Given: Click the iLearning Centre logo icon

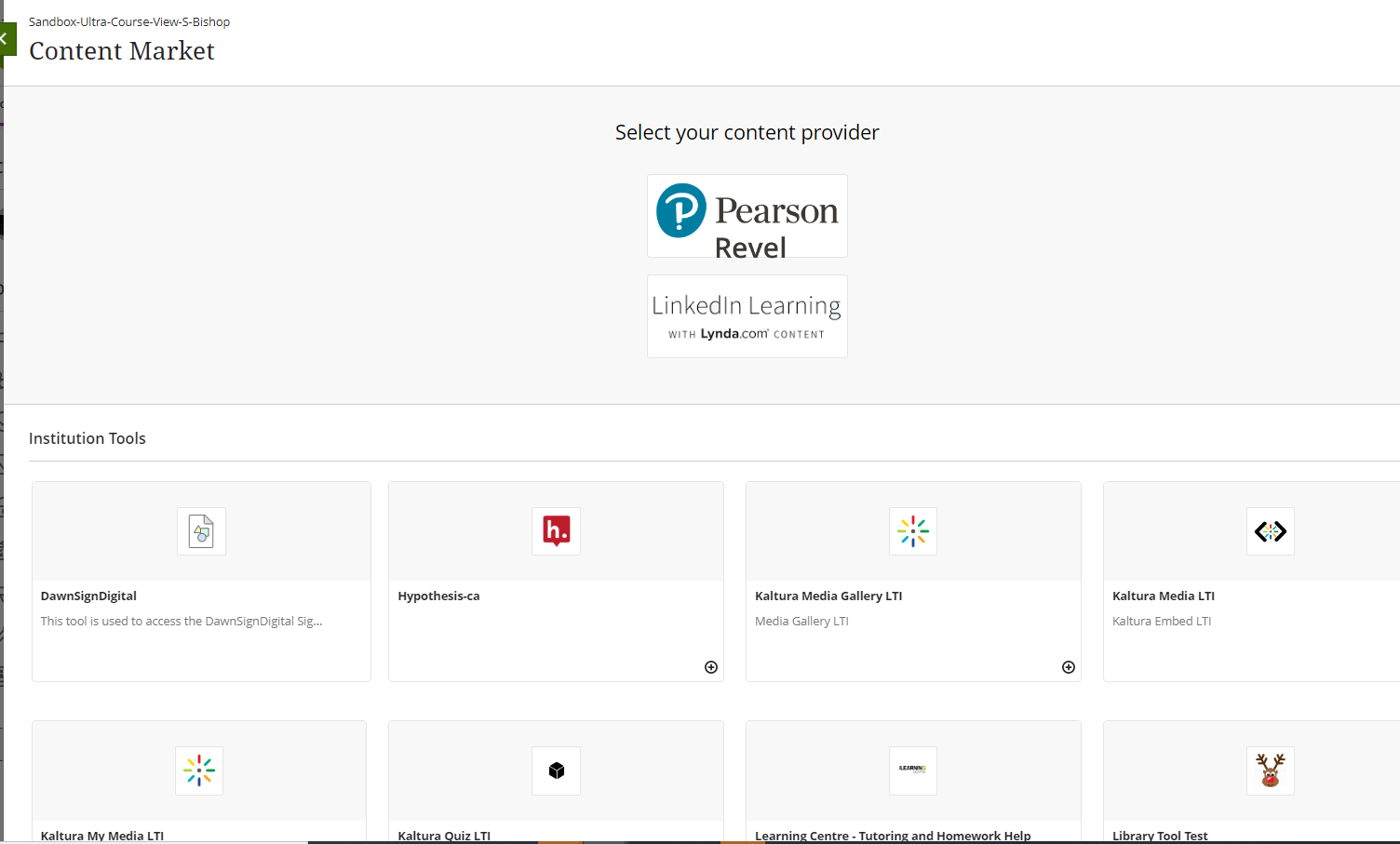Looking at the screenshot, I should click(913, 770).
